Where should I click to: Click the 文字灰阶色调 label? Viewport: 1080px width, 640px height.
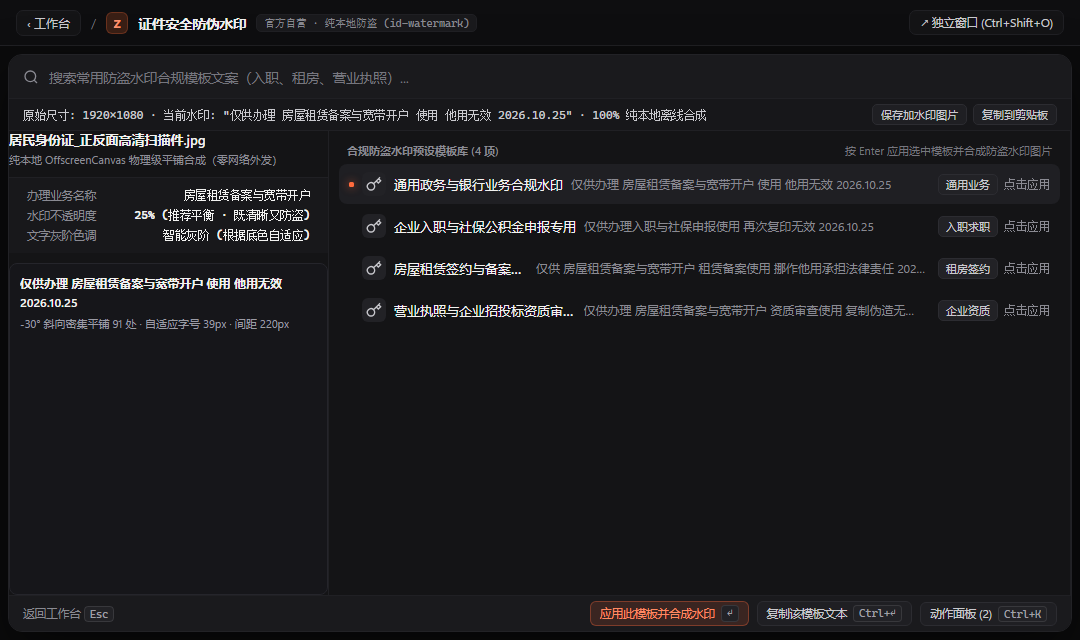tap(61, 235)
